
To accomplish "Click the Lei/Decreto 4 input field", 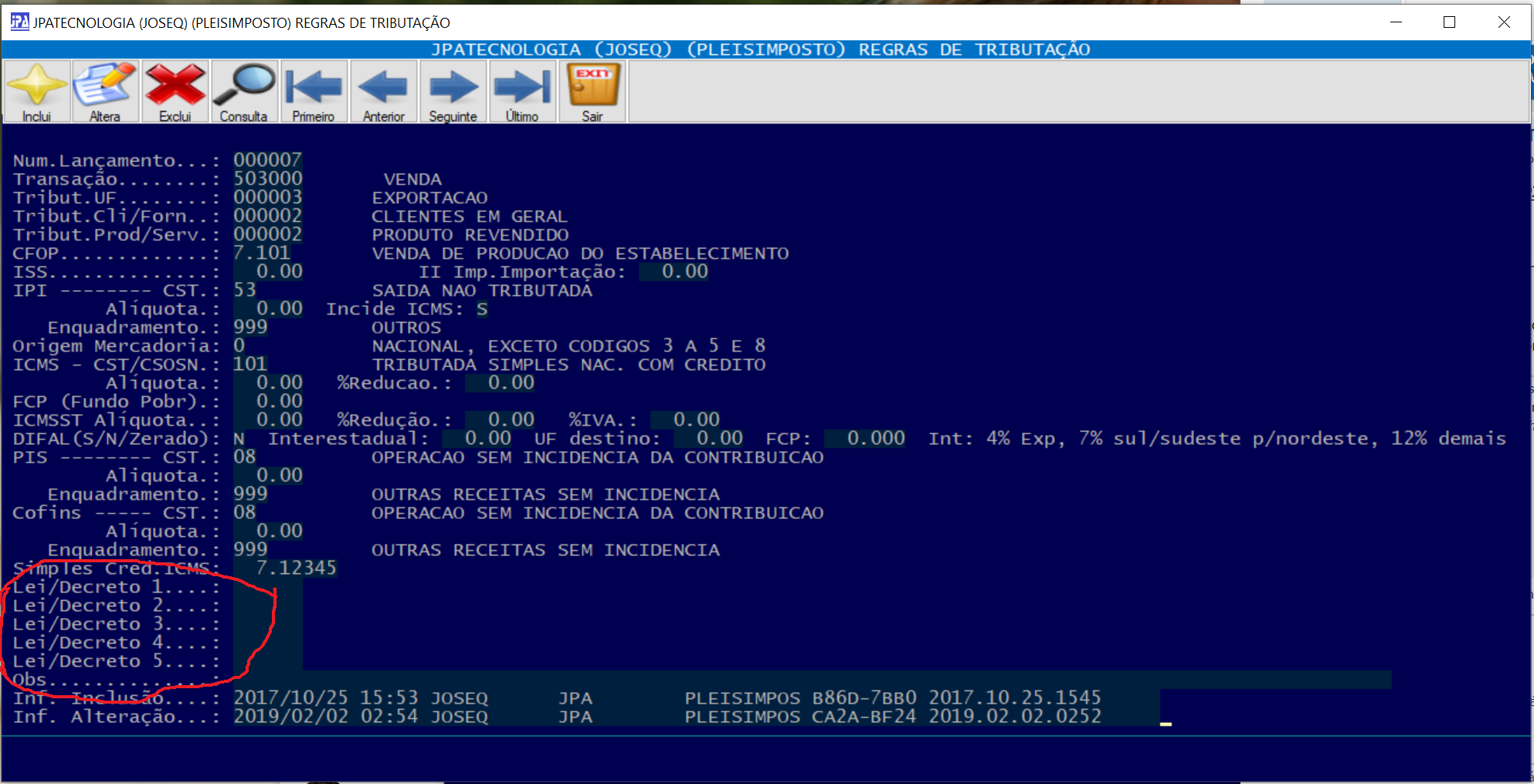I will pyautogui.click(x=268, y=643).
